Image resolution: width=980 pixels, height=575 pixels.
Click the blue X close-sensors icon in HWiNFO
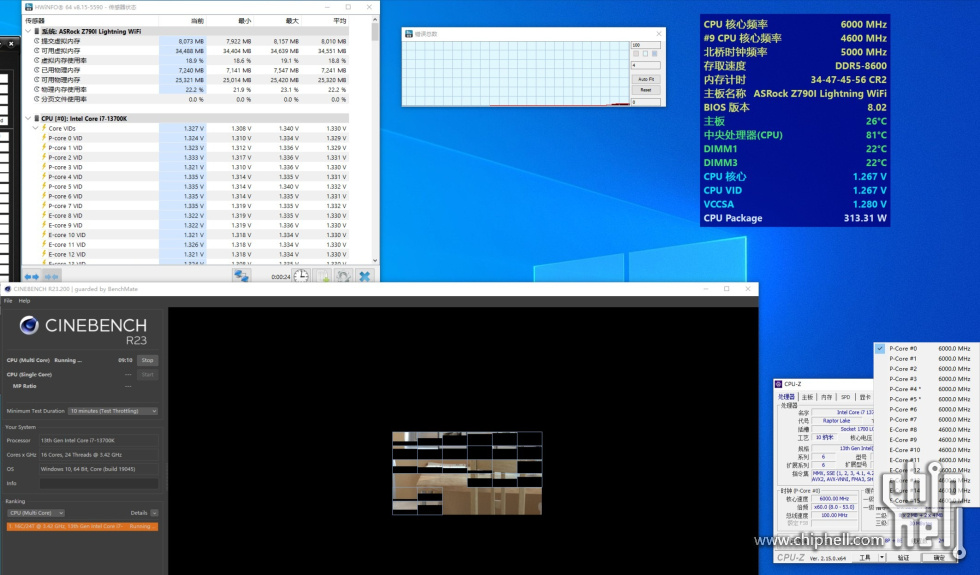(365, 276)
